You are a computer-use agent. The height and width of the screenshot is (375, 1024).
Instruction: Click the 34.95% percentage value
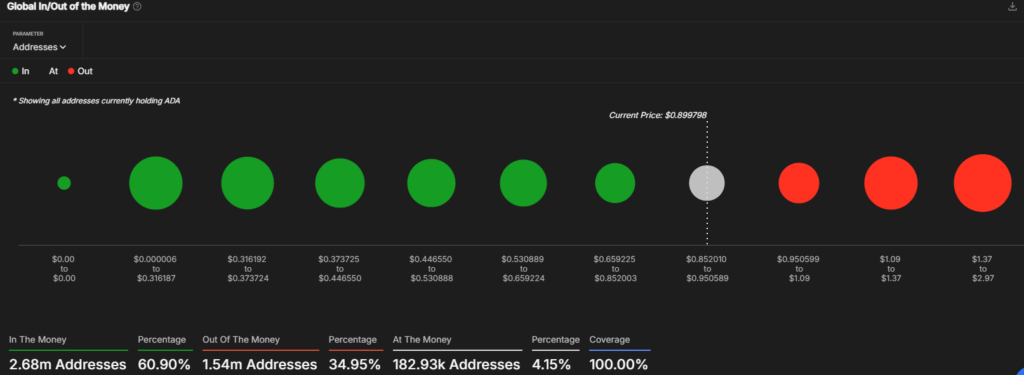click(x=355, y=364)
